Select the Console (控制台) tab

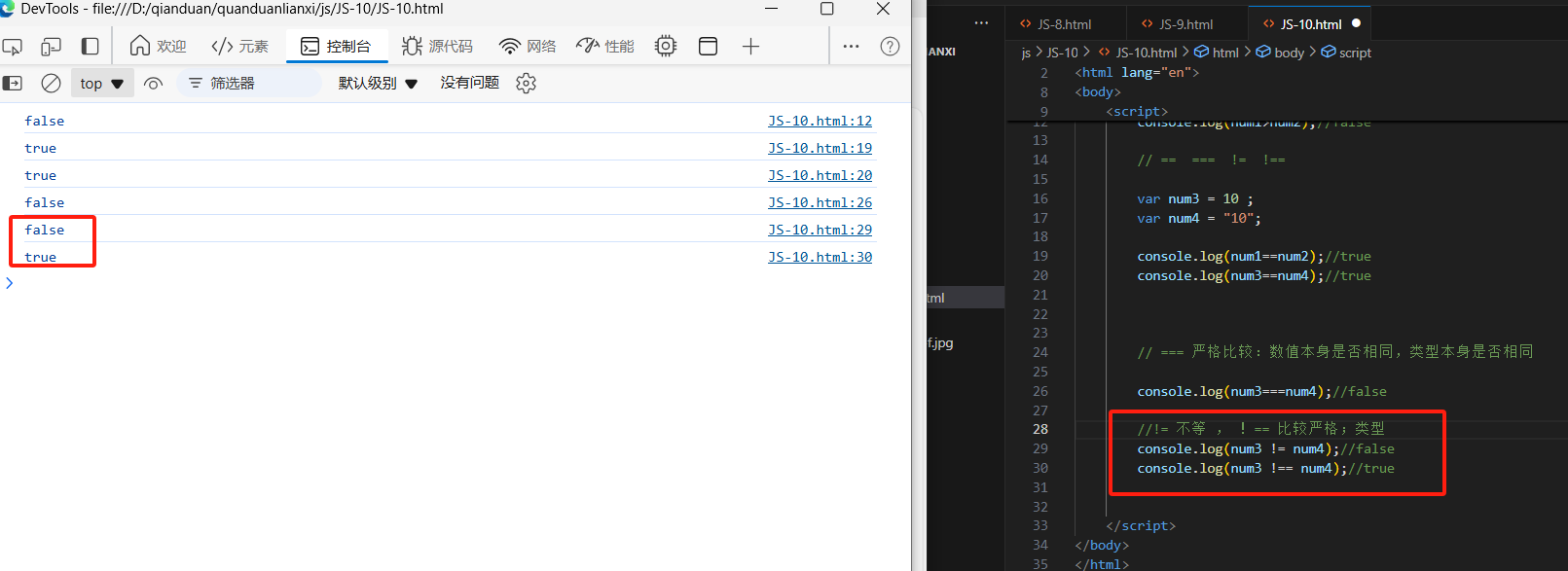pos(336,47)
